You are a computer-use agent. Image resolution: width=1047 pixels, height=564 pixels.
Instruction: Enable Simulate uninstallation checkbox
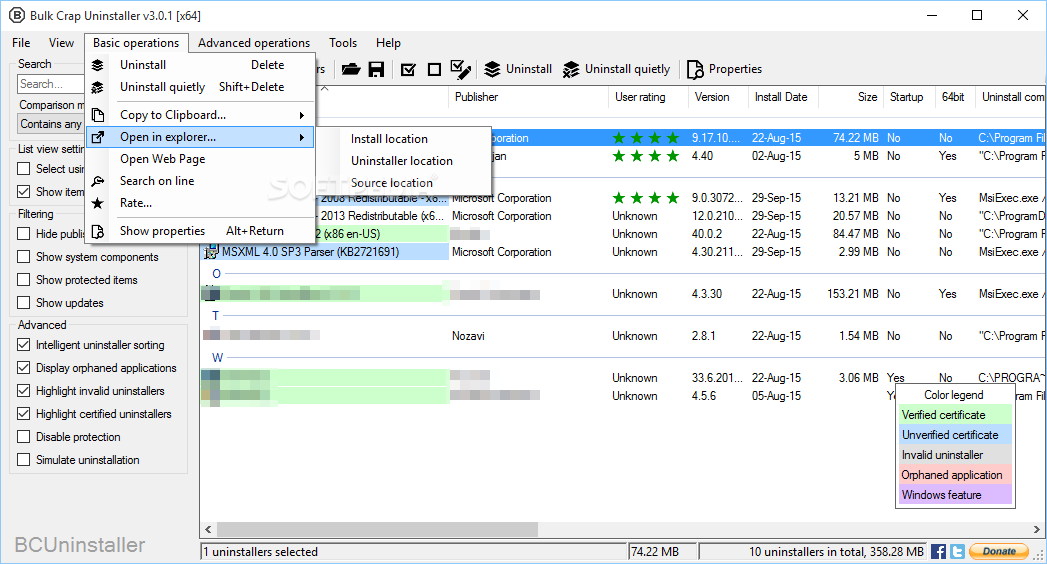[23, 460]
